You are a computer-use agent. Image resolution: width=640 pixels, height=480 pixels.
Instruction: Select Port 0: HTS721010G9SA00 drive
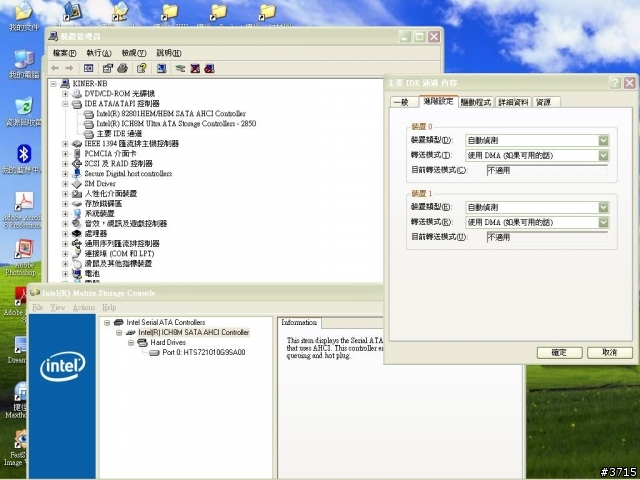[203, 352]
